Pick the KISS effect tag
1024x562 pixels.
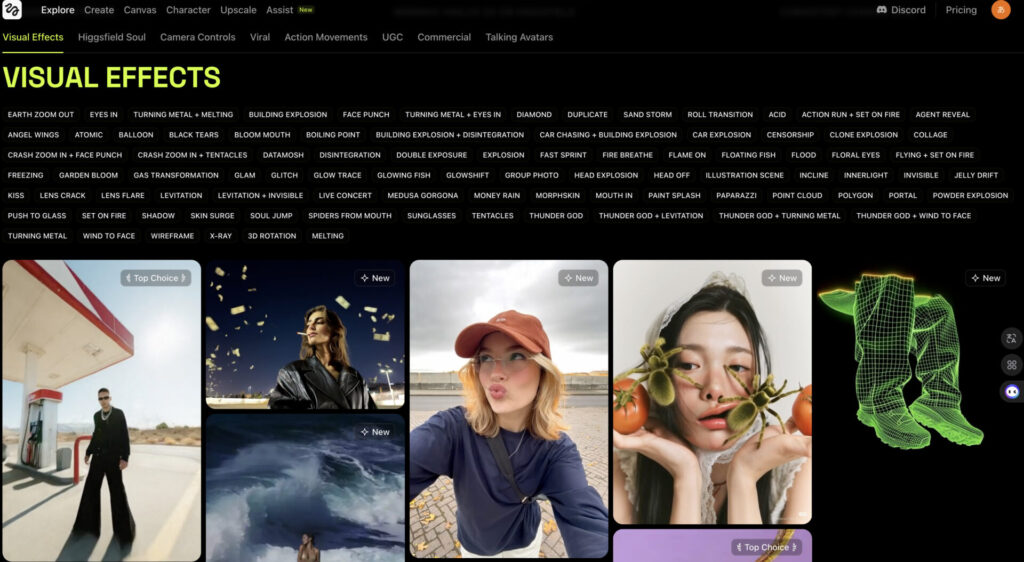[x=16, y=195]
